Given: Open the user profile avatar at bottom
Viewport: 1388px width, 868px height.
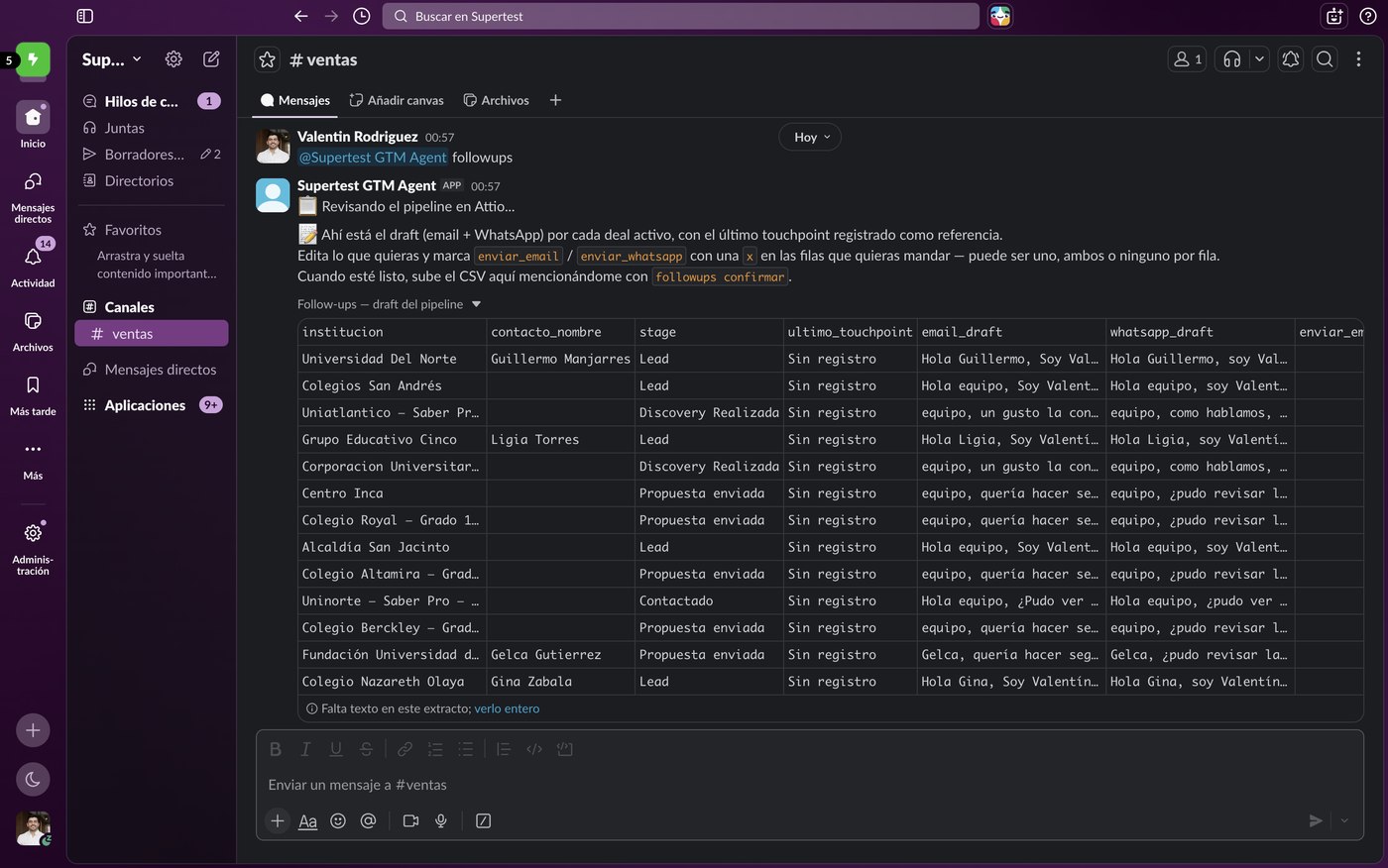Looking at the screenshot, I should [33, 828].
